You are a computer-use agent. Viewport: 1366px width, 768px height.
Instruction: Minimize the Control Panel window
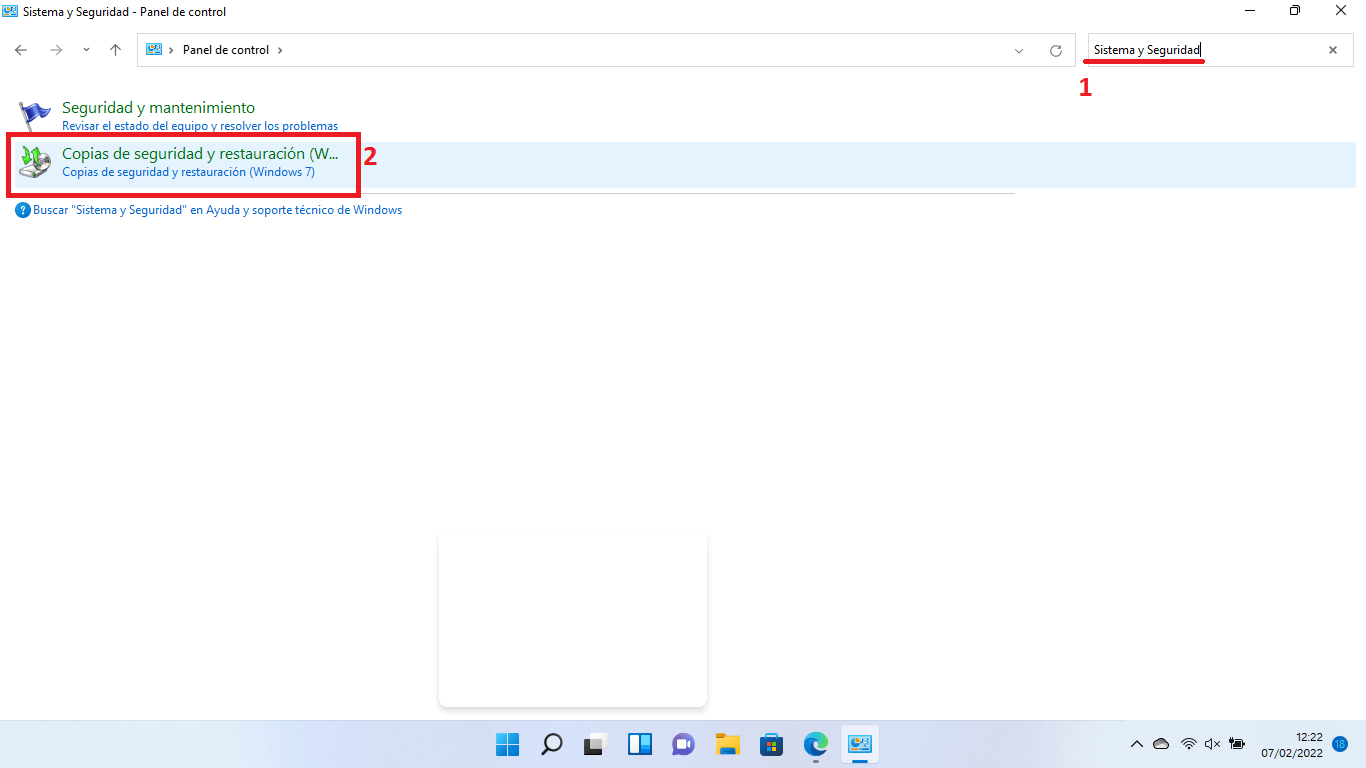tap(1251, 11)
